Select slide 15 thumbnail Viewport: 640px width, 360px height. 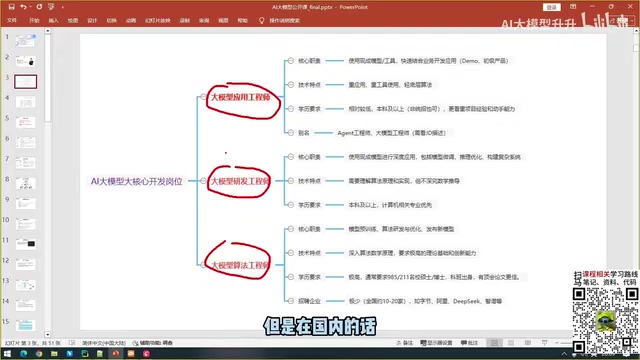coord(25,325)
